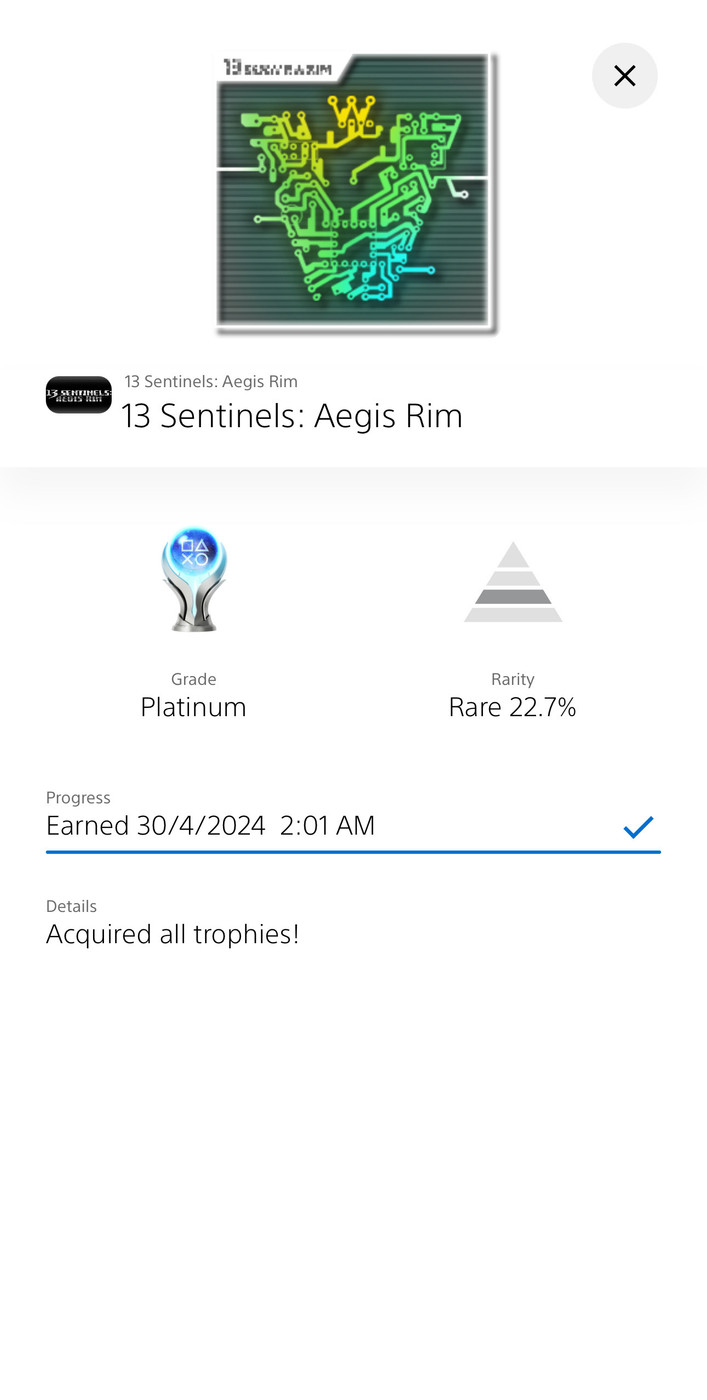Select the Acquired all trophies! description

click(x=173, y=935)
